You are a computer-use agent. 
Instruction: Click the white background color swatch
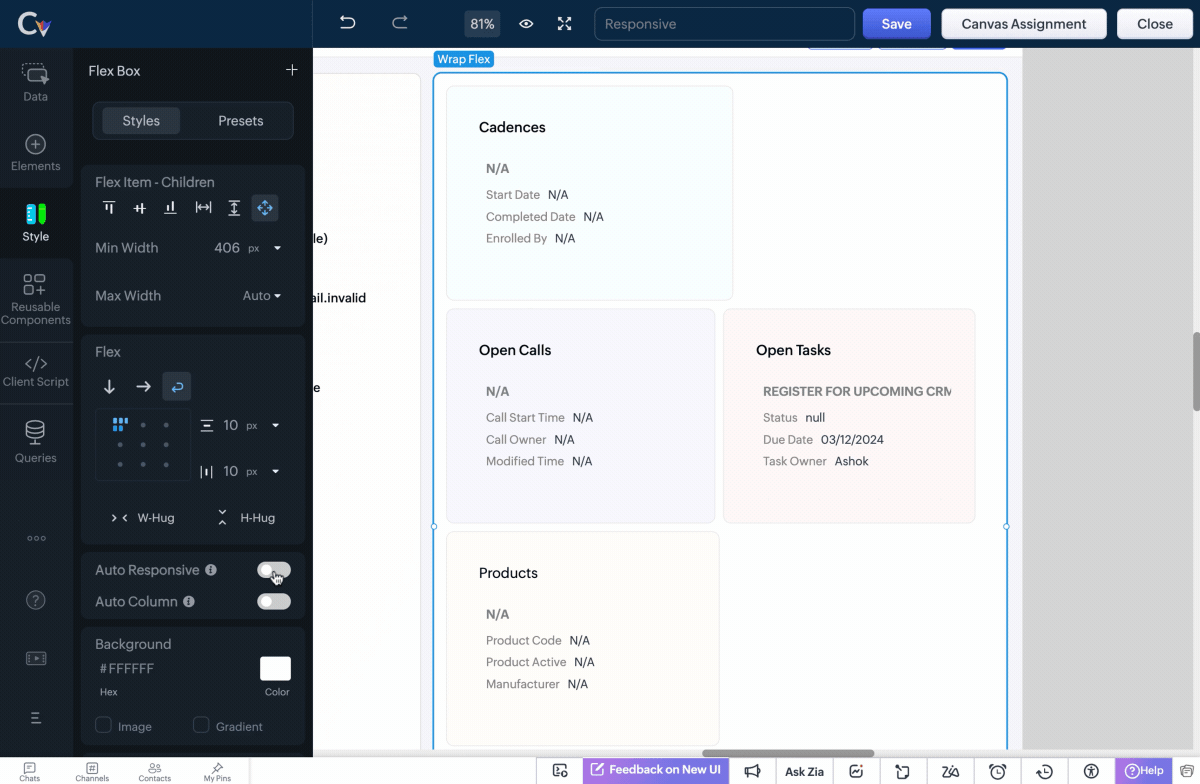[x=275, y=669]
